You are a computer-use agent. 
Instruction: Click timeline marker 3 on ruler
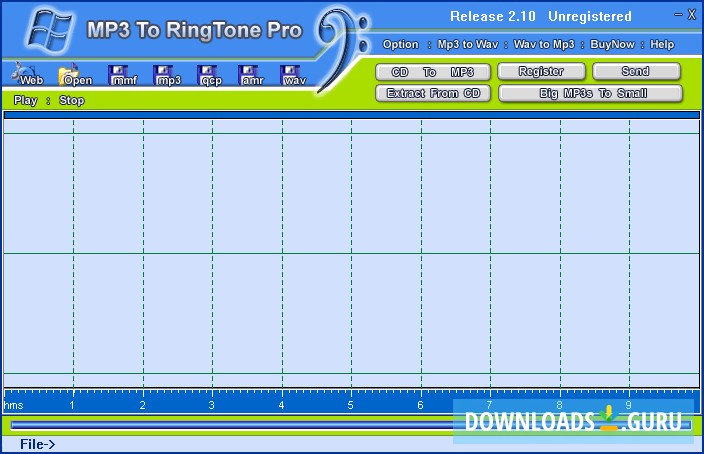(x=211, y=405)
